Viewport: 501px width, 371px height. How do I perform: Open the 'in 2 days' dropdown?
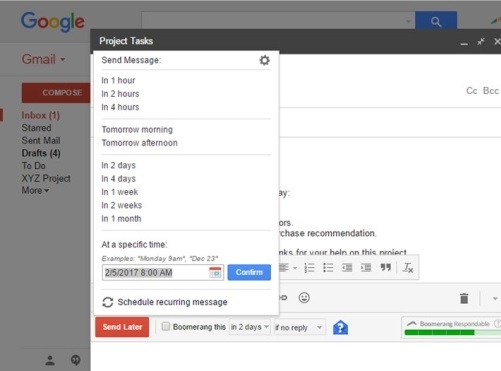(250, 327)
